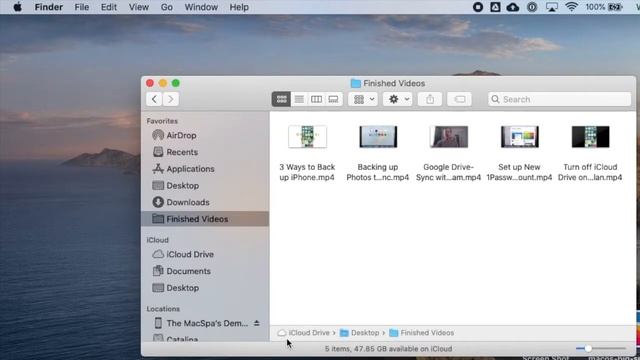Open the File menu

[x=82, y=7]
